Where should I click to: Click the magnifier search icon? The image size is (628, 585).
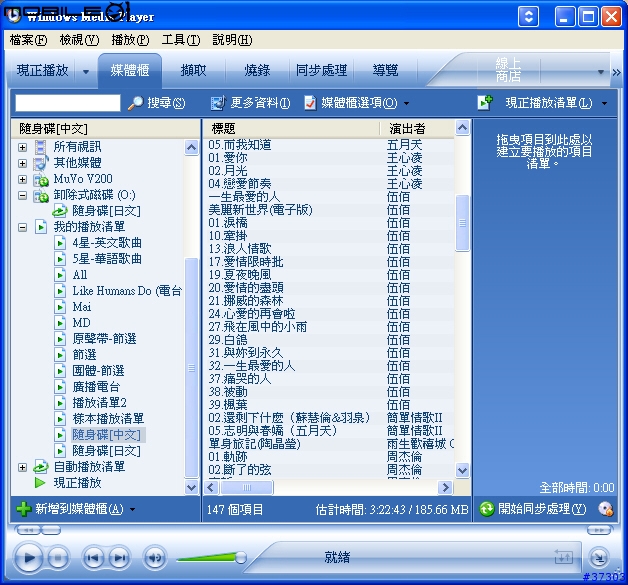[x=135, y=103]
